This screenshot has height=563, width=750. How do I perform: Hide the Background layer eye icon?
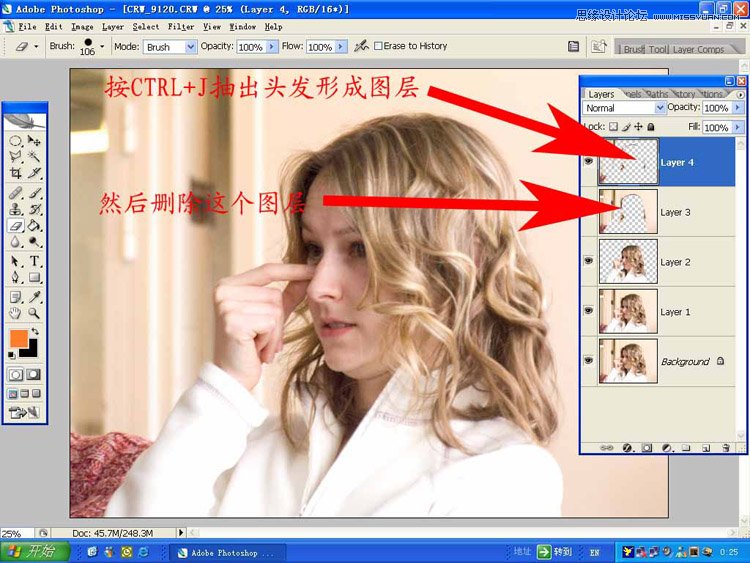[x=589, y=361]
